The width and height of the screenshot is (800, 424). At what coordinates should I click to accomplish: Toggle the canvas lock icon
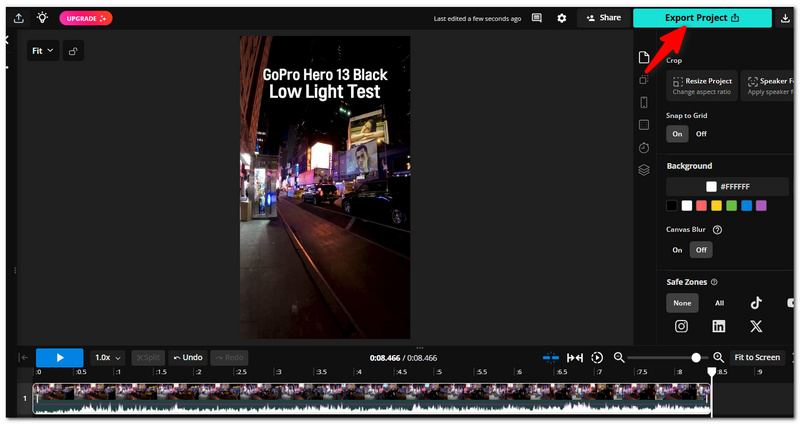pos(73,51)
